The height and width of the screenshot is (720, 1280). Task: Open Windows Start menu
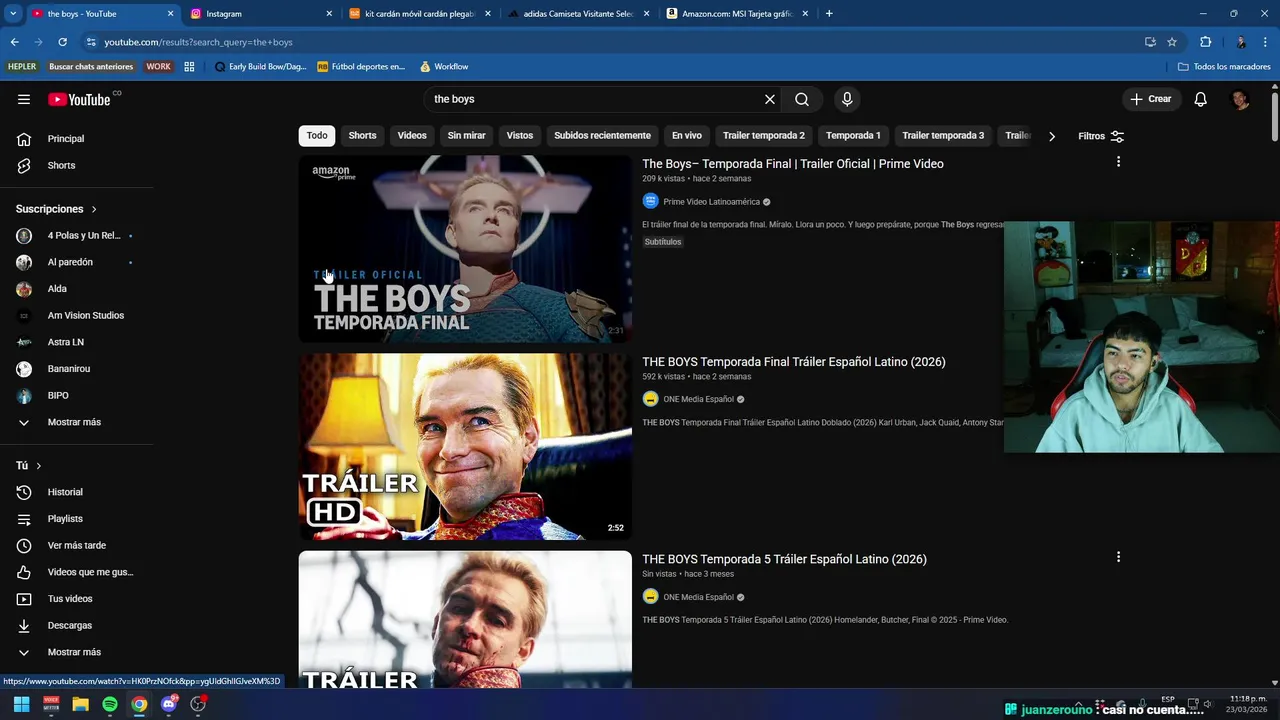pyautogui.click(x=21, y=704)
